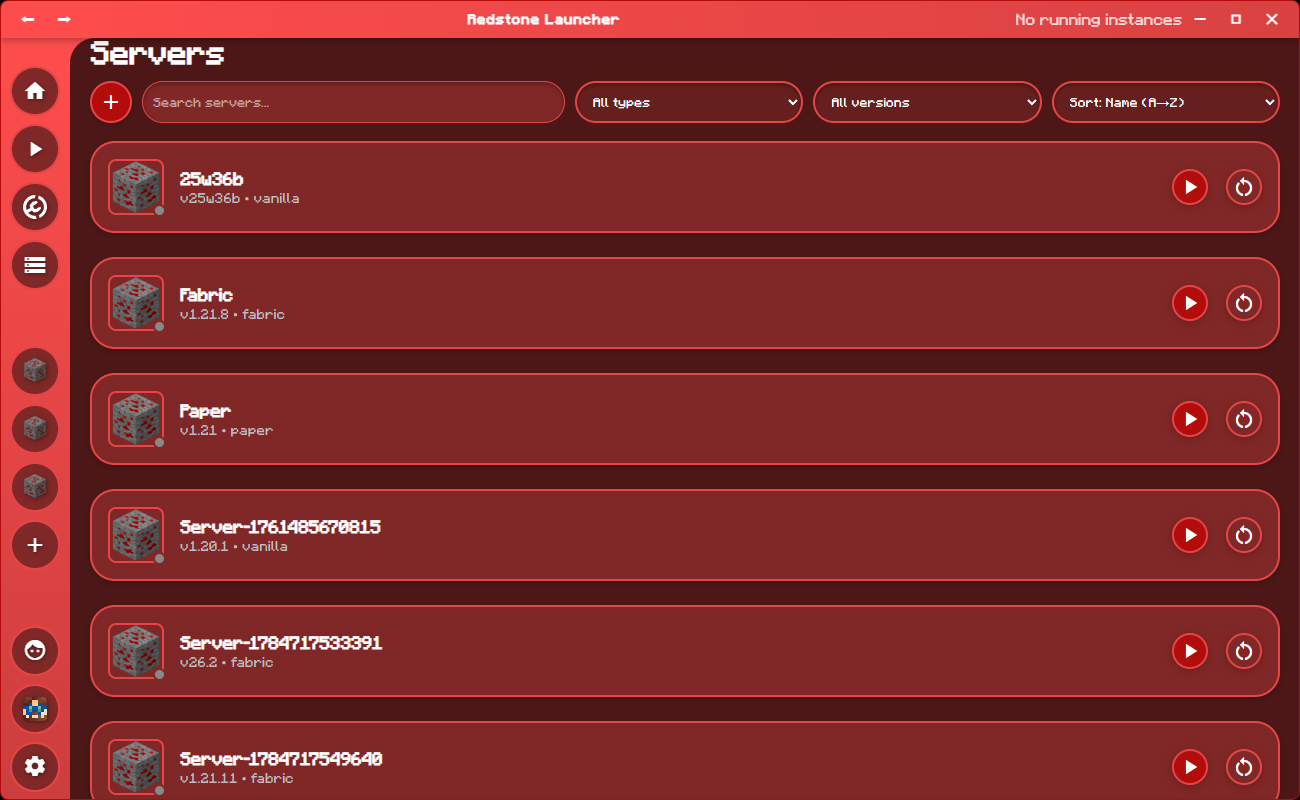
Task: Start the Paper server
Action: 1190,419
